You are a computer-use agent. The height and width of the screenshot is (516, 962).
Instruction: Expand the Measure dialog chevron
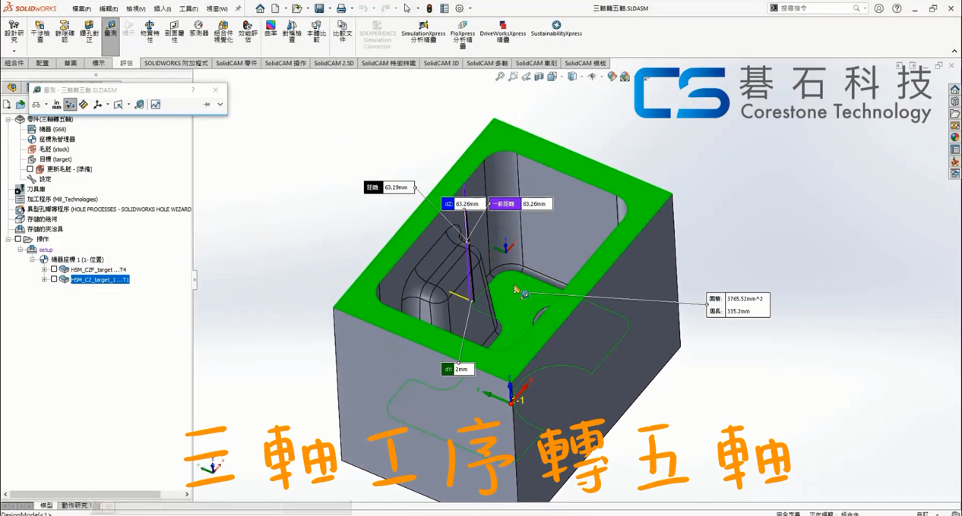[220, 104]
